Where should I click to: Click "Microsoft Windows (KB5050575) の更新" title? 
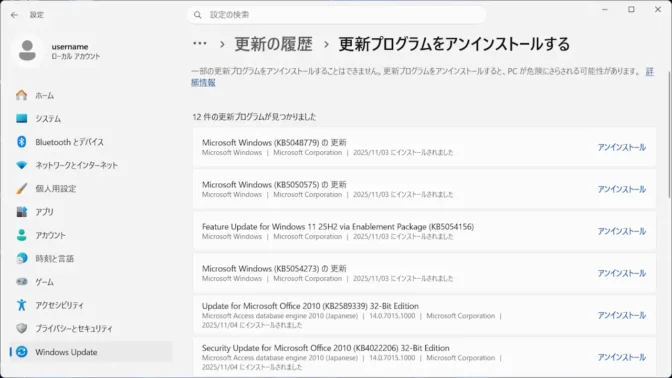pyautogui.click(x=274, y=184)
